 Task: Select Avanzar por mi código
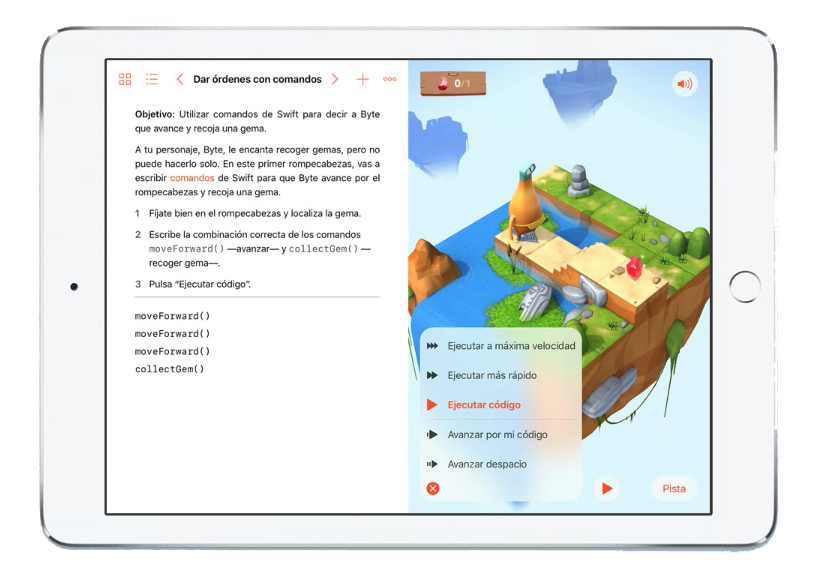click(501, 434)
